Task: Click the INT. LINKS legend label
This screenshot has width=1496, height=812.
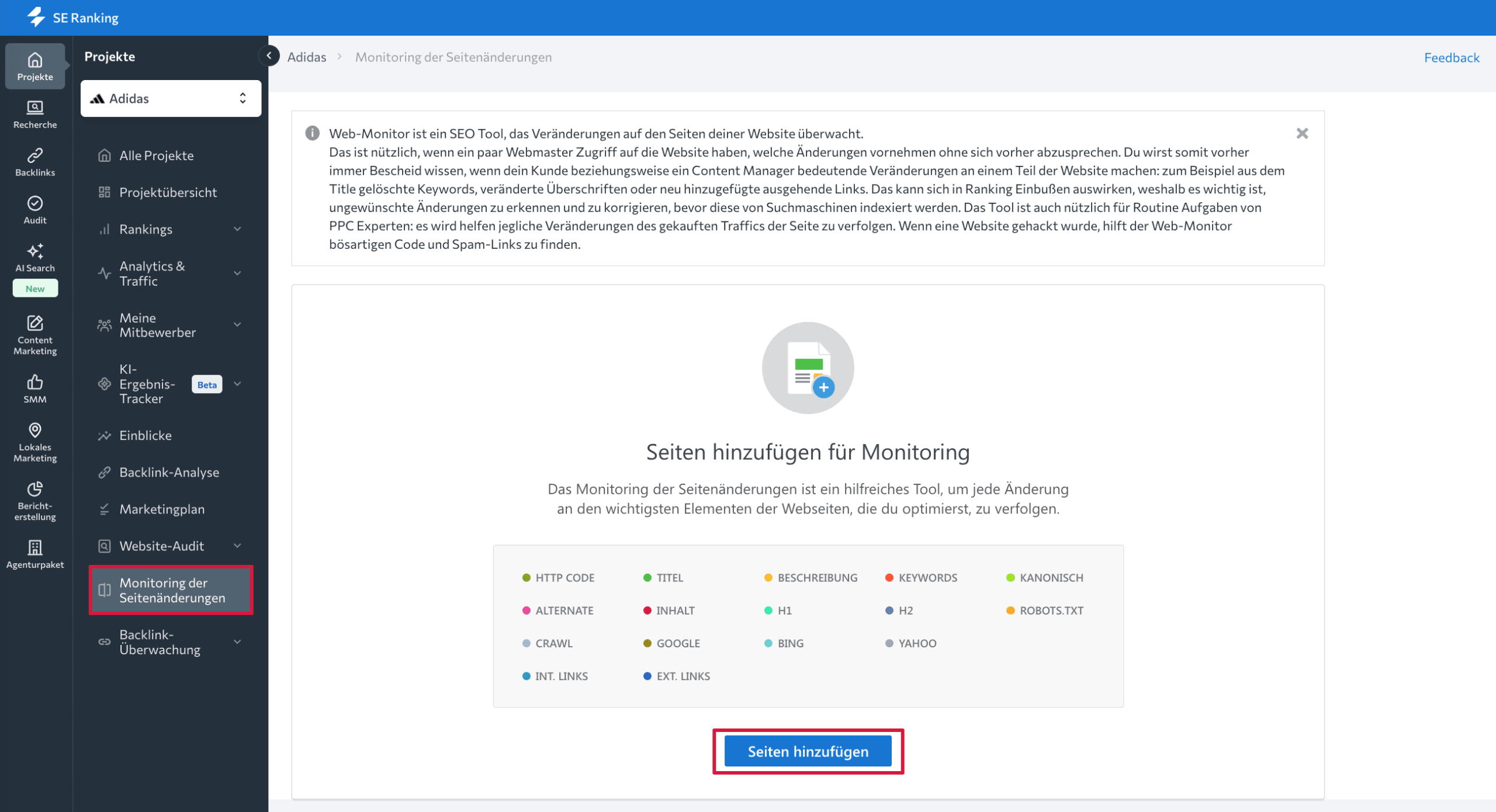Action: pyautogui.click(x=562, y=676)
